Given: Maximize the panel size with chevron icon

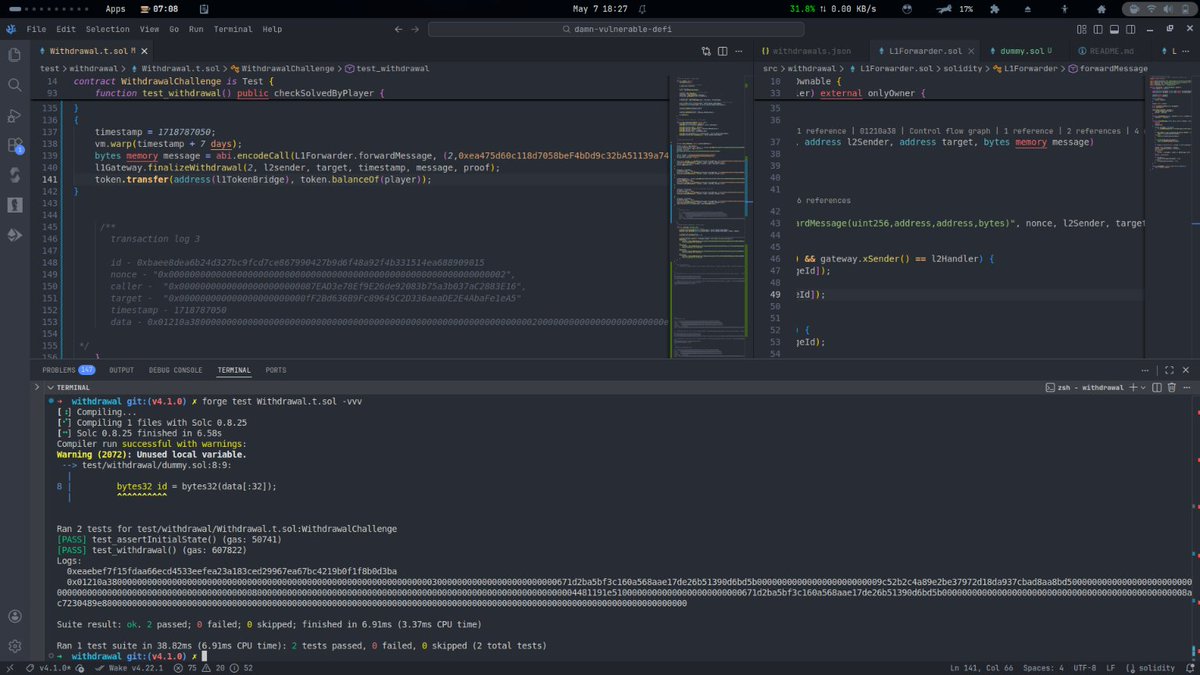Looking at the screenshot, I should (x=1171, y=370).
